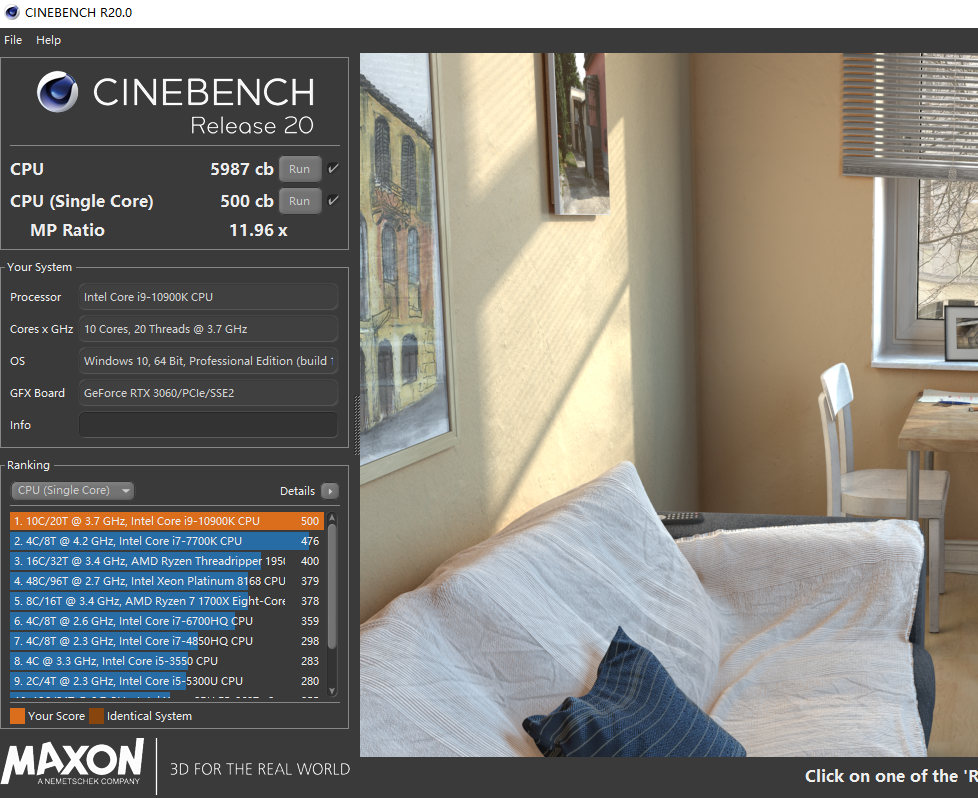978x798 pixels.
Task: Run the CPU multi-core benchmark
Action: pyautogui.click(x=299, y=169)
